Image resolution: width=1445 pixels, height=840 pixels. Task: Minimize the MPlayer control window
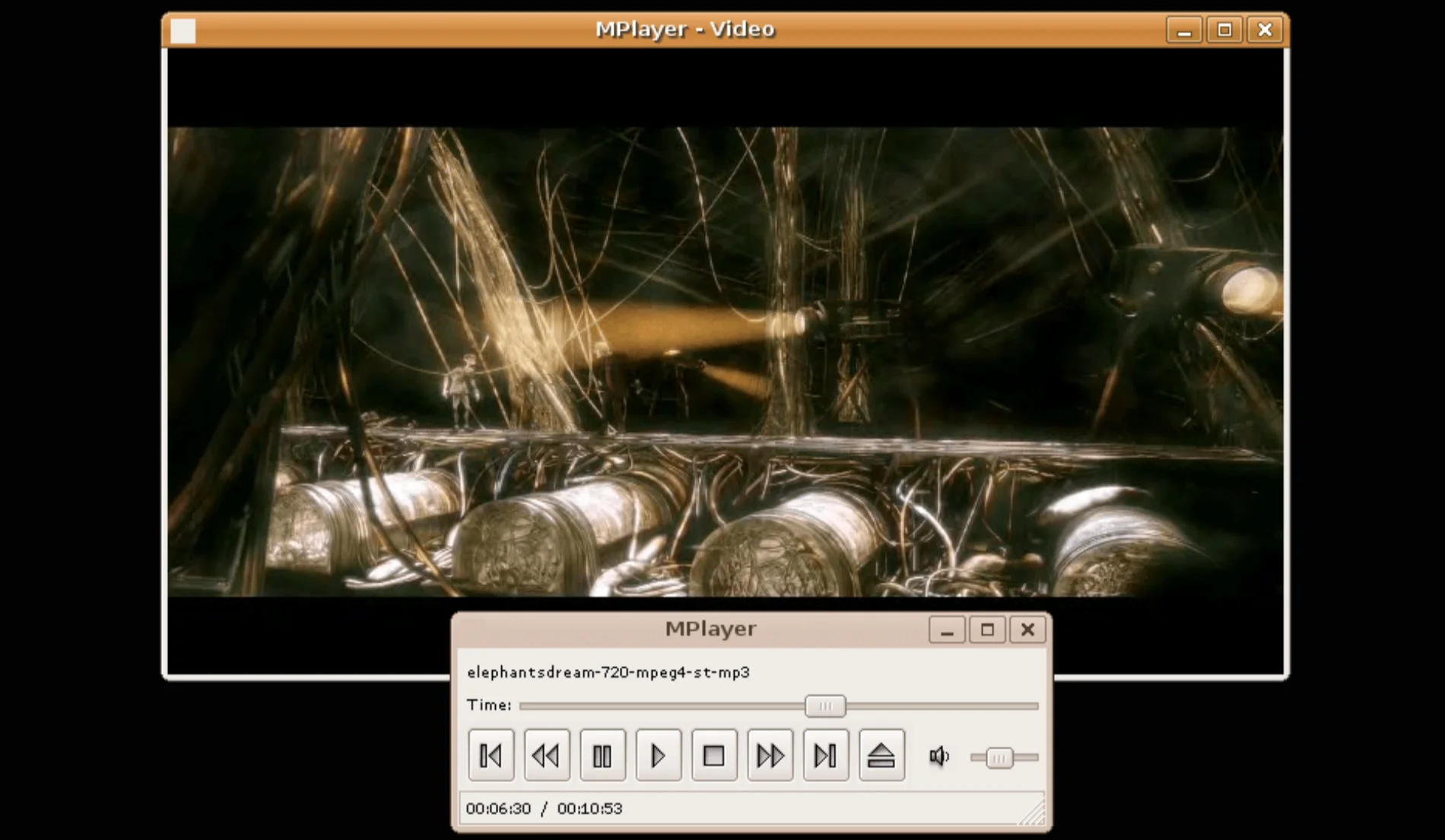[946, 629]
